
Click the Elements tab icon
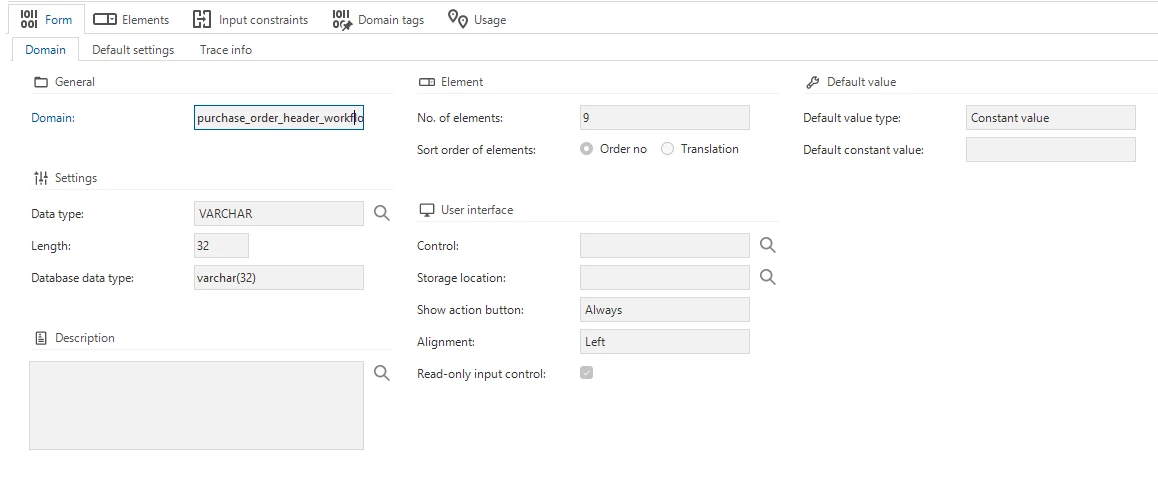point(104,19)
